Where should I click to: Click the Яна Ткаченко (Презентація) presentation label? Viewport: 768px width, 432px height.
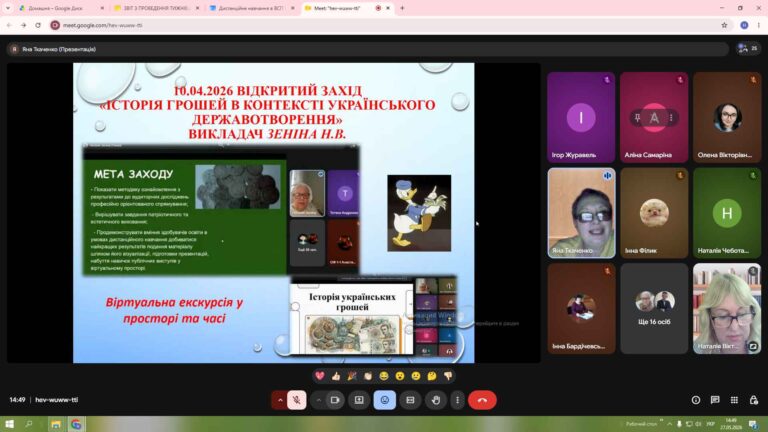coord(59,49)
